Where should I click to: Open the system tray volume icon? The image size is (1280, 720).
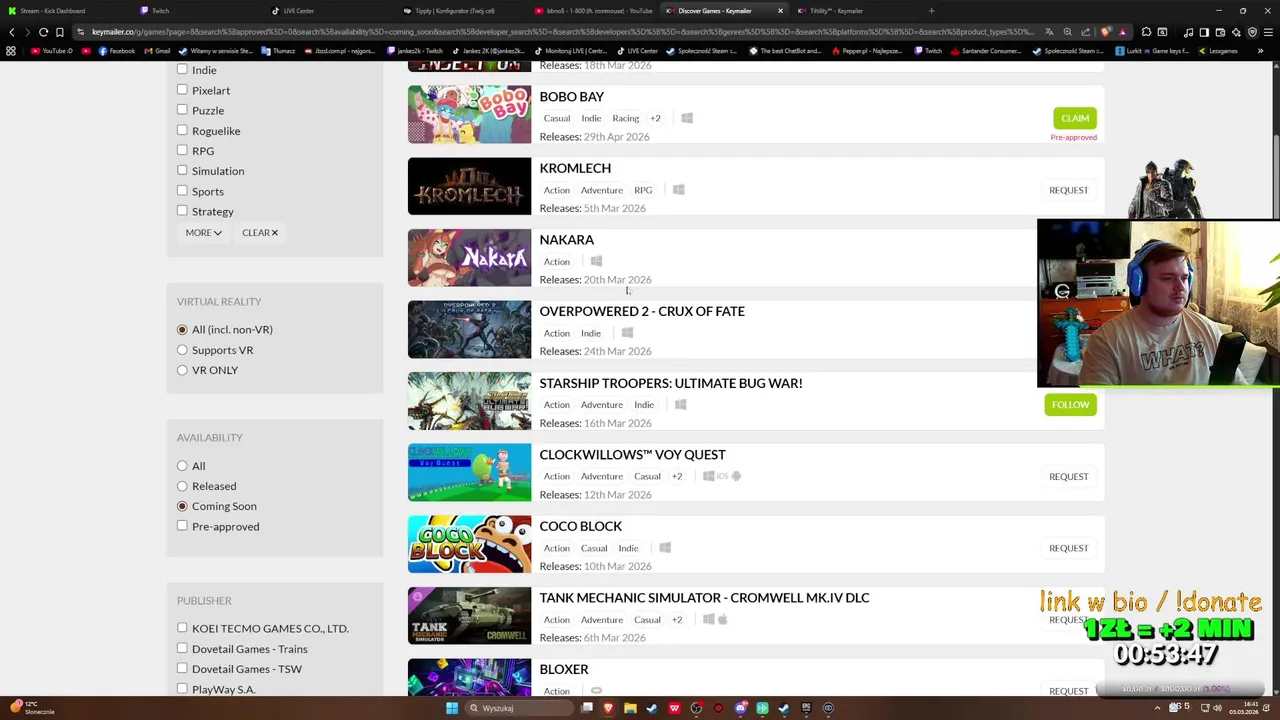1217,708
